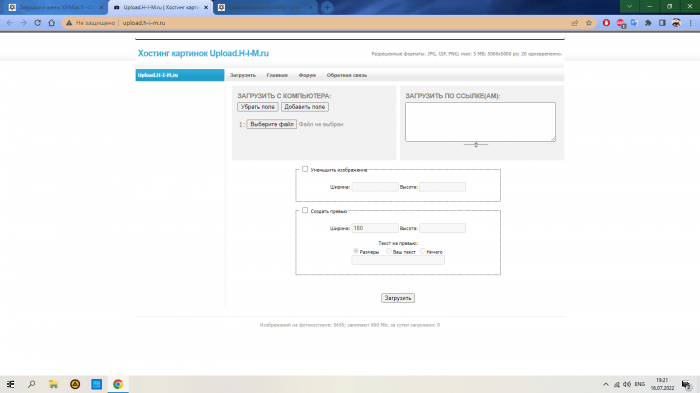Close the first browser tab

pos(101,8)
